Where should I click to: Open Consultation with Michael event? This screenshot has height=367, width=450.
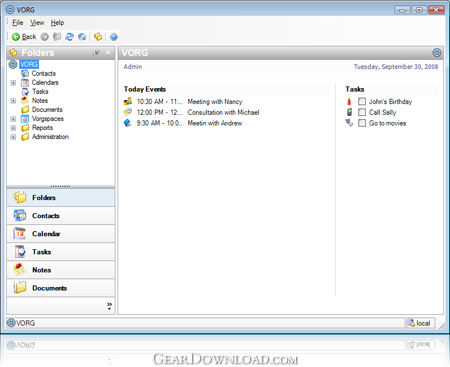pyautogui.click(x=223, y=112)
